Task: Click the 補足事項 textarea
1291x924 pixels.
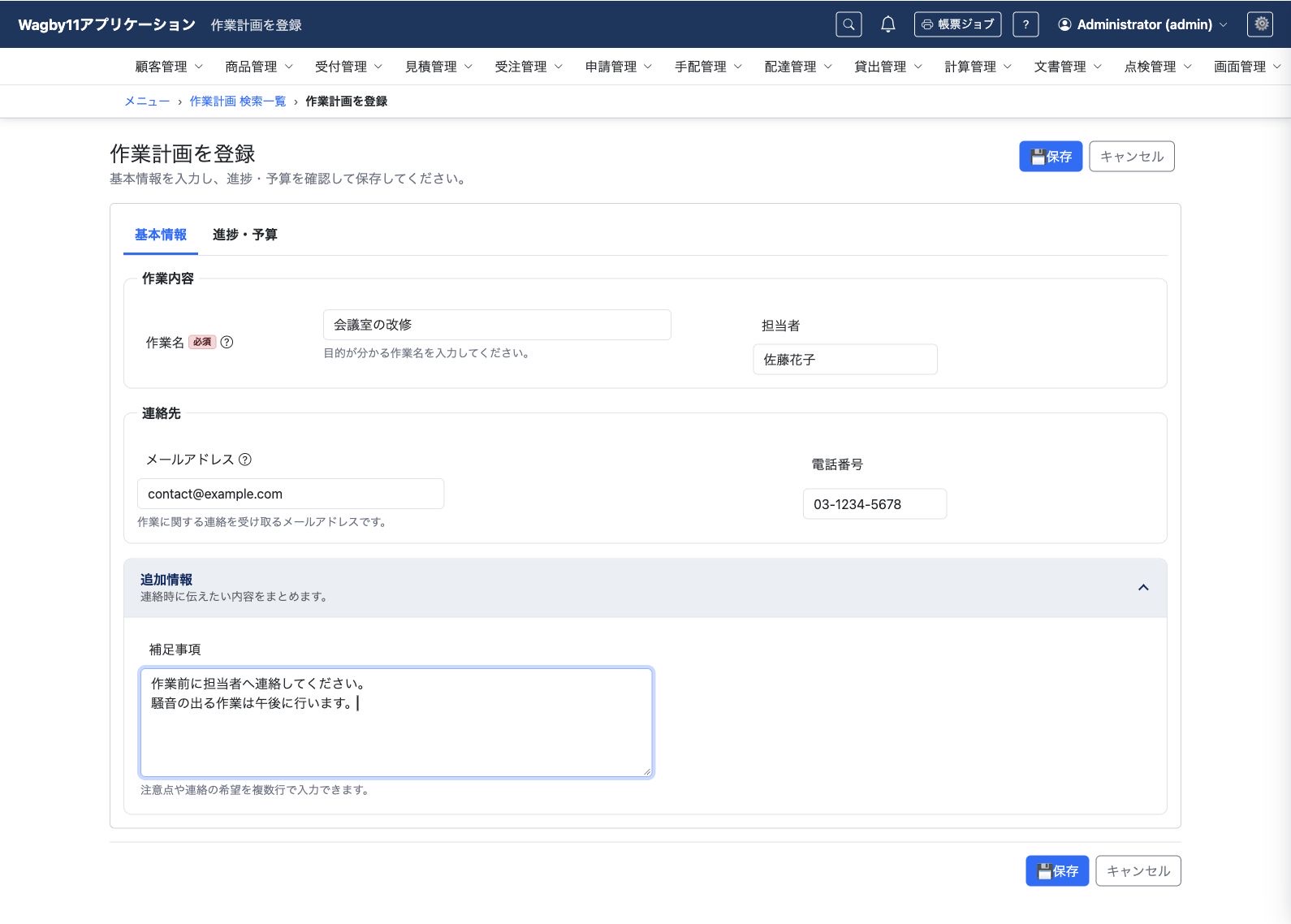Action: [x=396, y=723]
